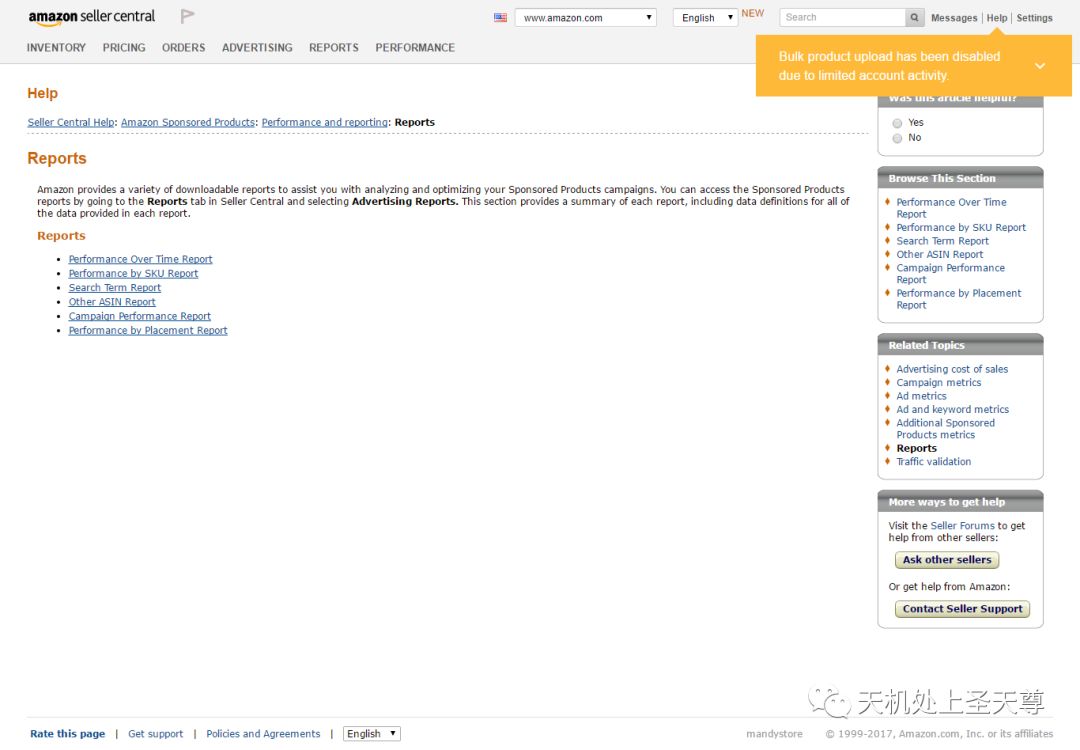Open Policies and Agreements footer link

(263, 733)
